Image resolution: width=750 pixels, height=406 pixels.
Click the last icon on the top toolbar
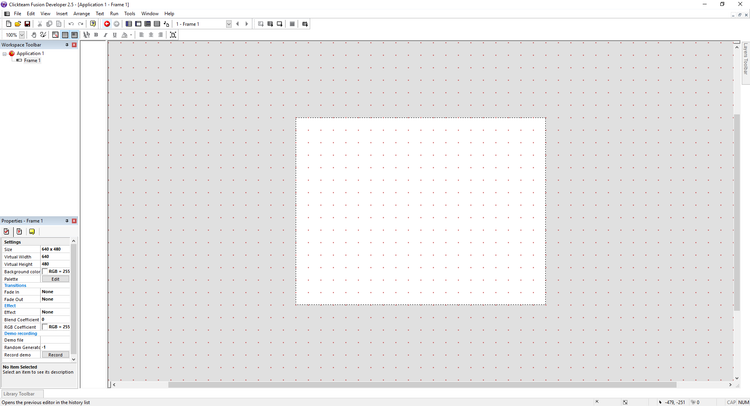305,24
